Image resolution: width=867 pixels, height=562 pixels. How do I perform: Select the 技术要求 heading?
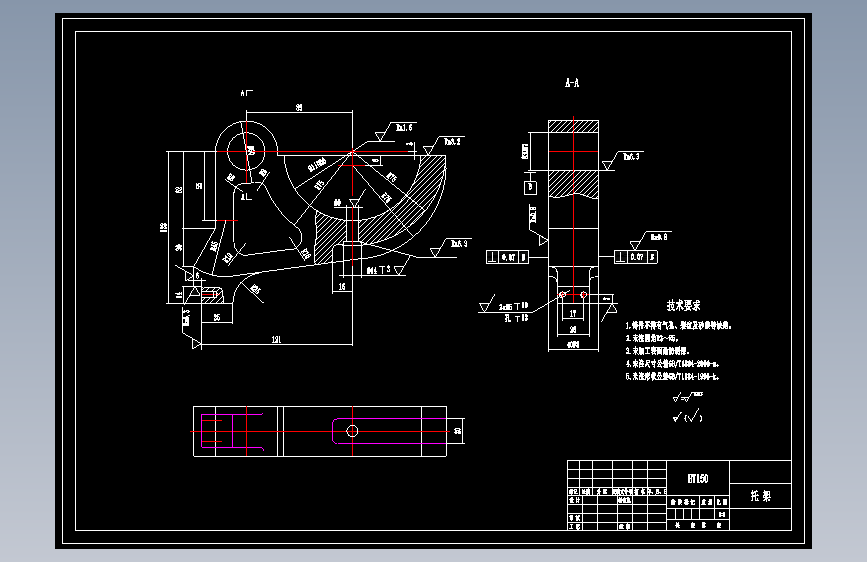point(683,305)
